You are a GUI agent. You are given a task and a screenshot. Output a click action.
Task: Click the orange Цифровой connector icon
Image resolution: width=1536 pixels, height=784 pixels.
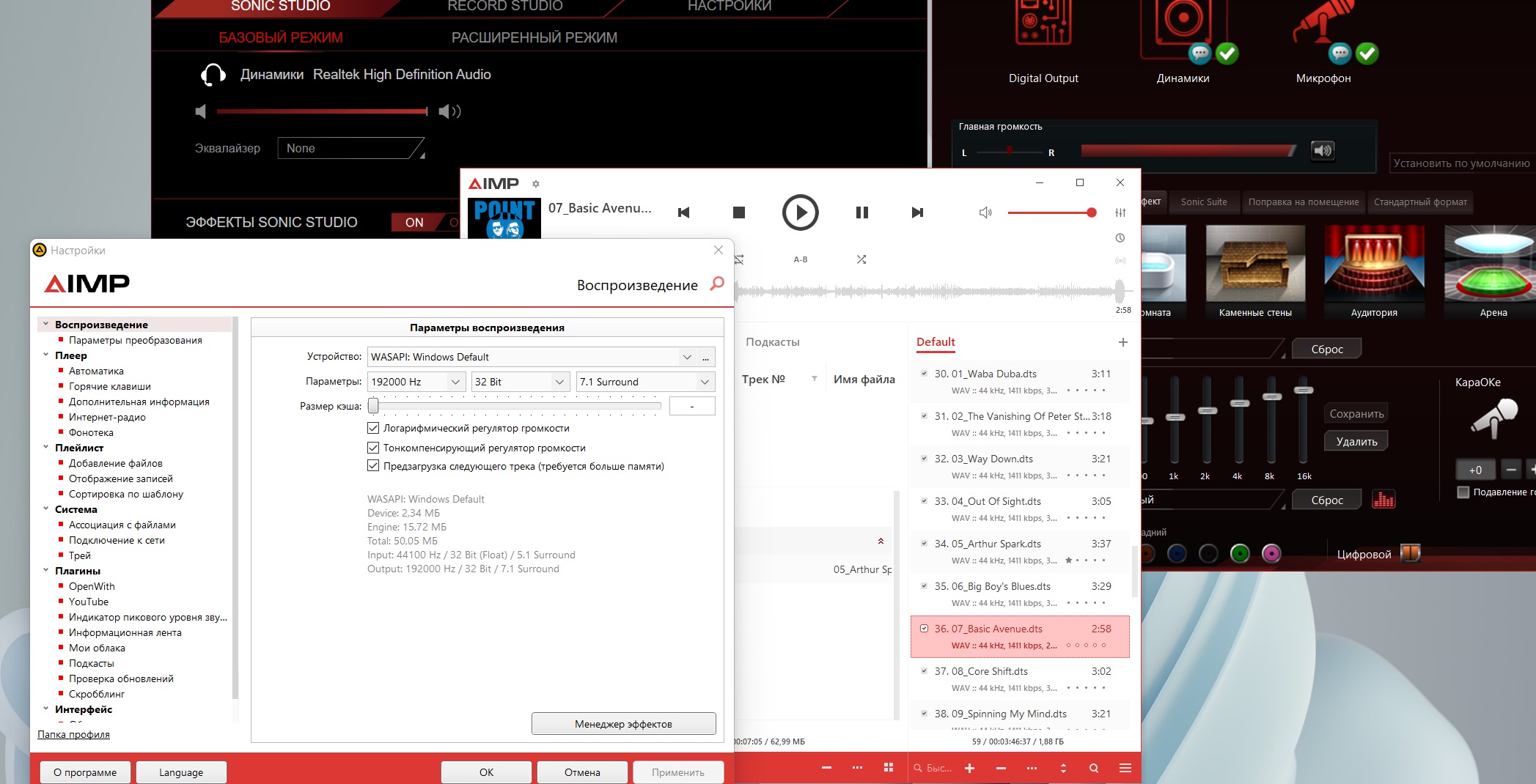point(1410,553)
